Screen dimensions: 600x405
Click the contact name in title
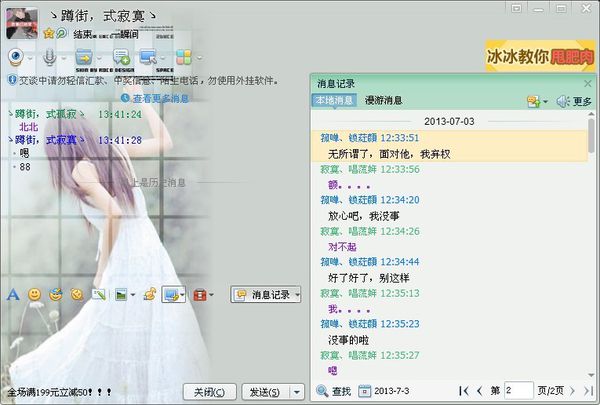pos(103,16)
